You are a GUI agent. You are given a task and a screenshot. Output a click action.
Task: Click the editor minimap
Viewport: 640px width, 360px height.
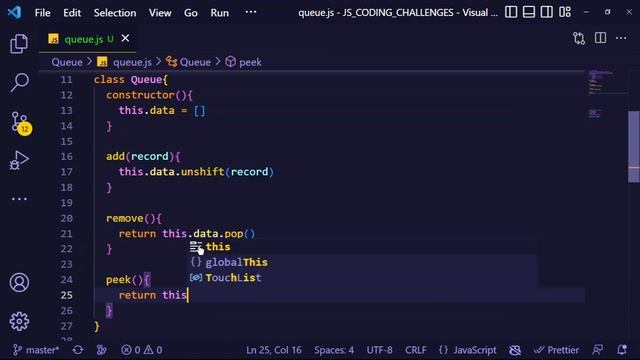click(606, 94)
